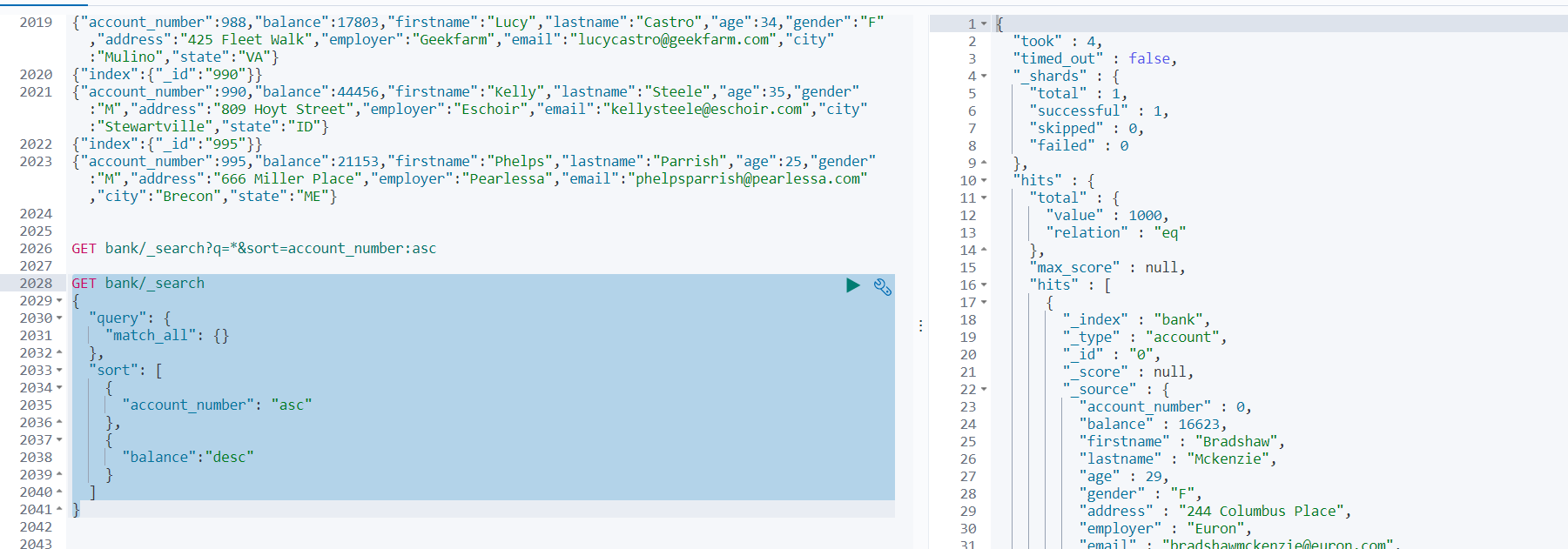Image resolution: width=1568 pixels, height=549 pixels.
Task: Click "account_number" : 0 in response
Action: pos(1166,407)
